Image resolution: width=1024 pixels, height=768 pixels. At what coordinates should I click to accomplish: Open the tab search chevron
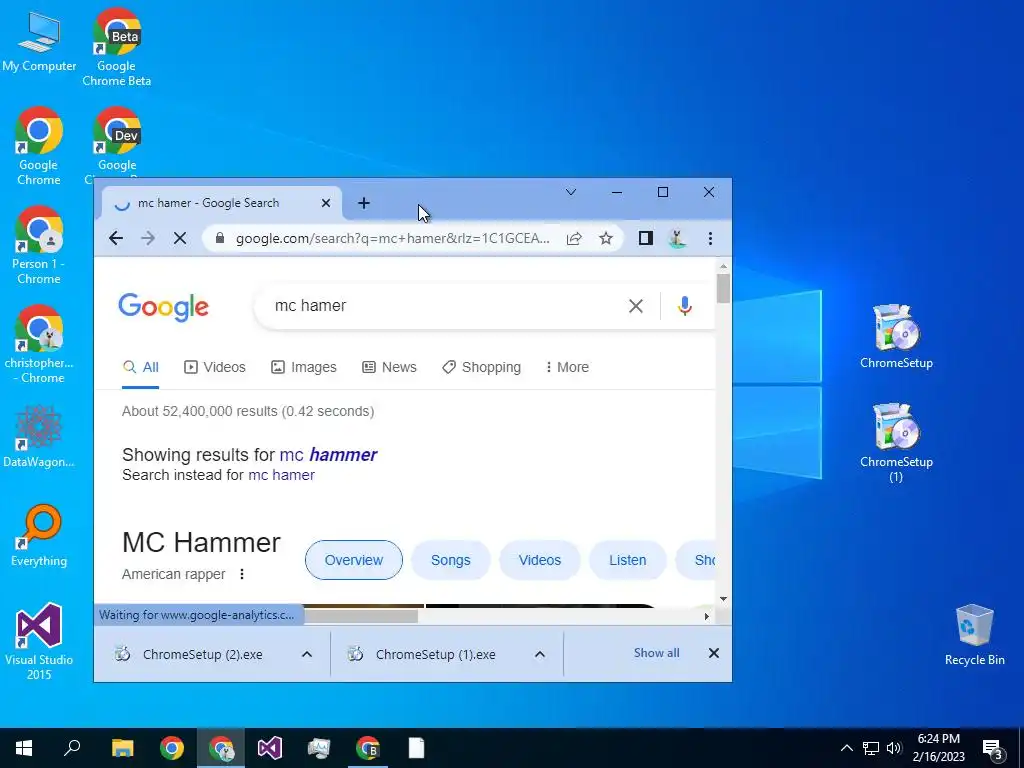coord(571,192)
